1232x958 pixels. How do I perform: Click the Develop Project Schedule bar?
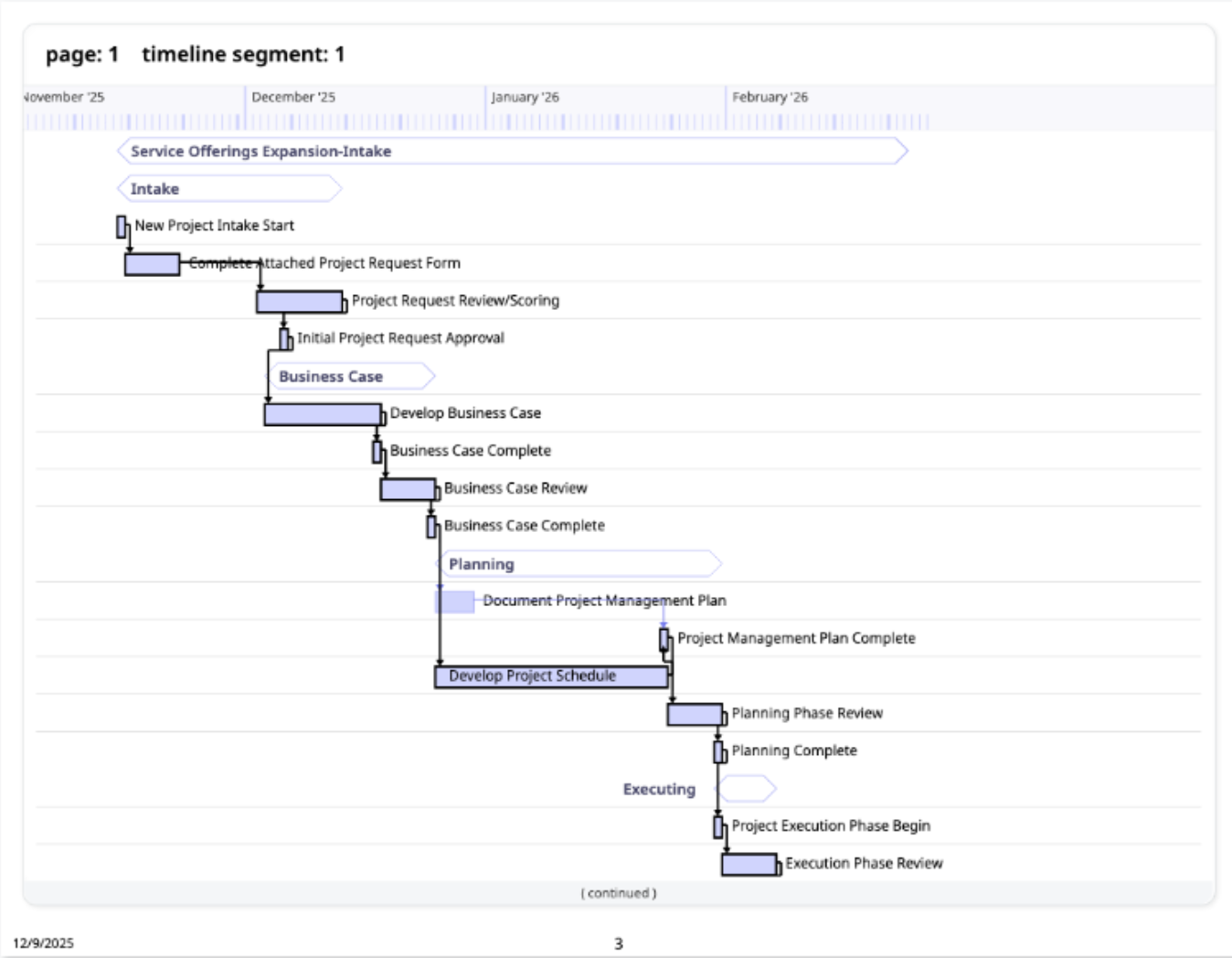click(x=550, y=676)
